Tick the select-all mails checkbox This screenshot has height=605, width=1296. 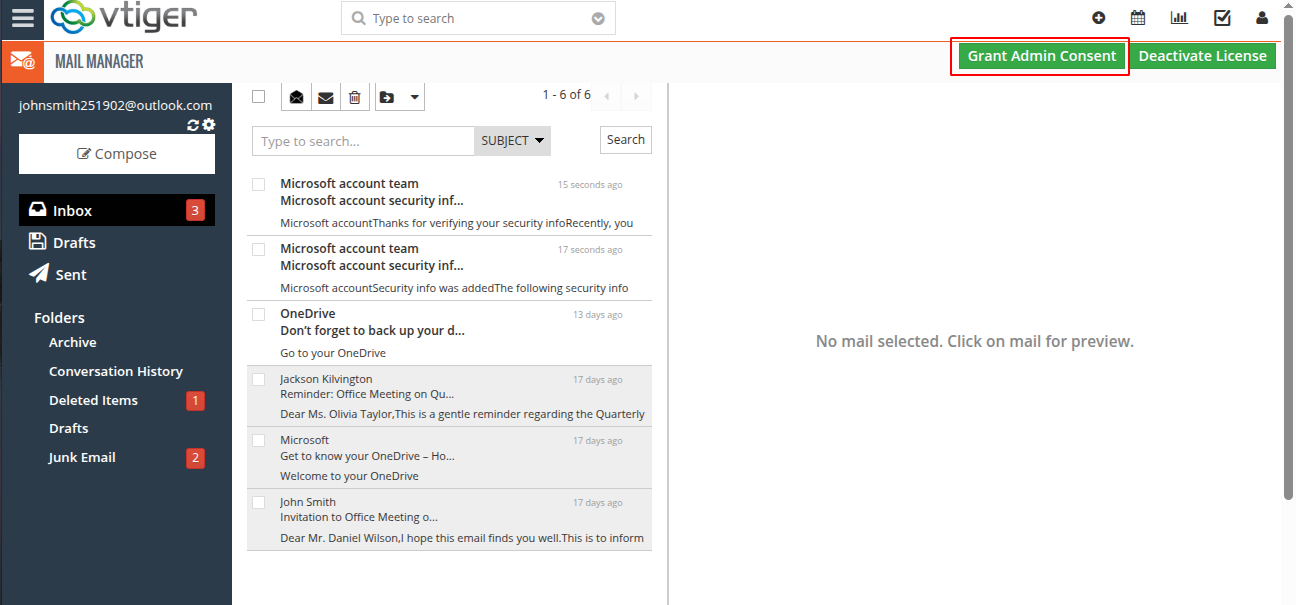click(259, 97)
